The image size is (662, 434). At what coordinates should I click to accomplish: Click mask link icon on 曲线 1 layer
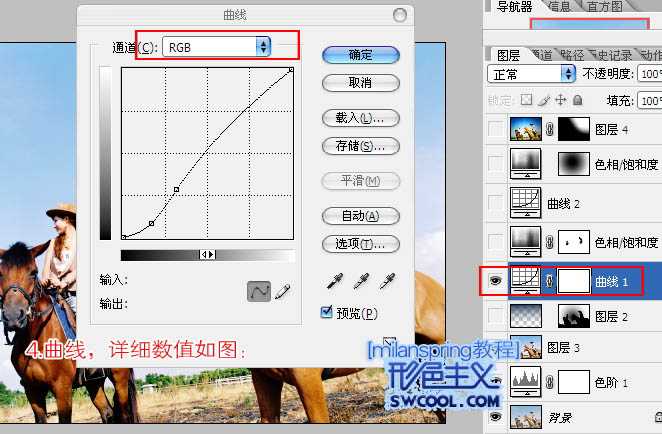pos(549,281)
